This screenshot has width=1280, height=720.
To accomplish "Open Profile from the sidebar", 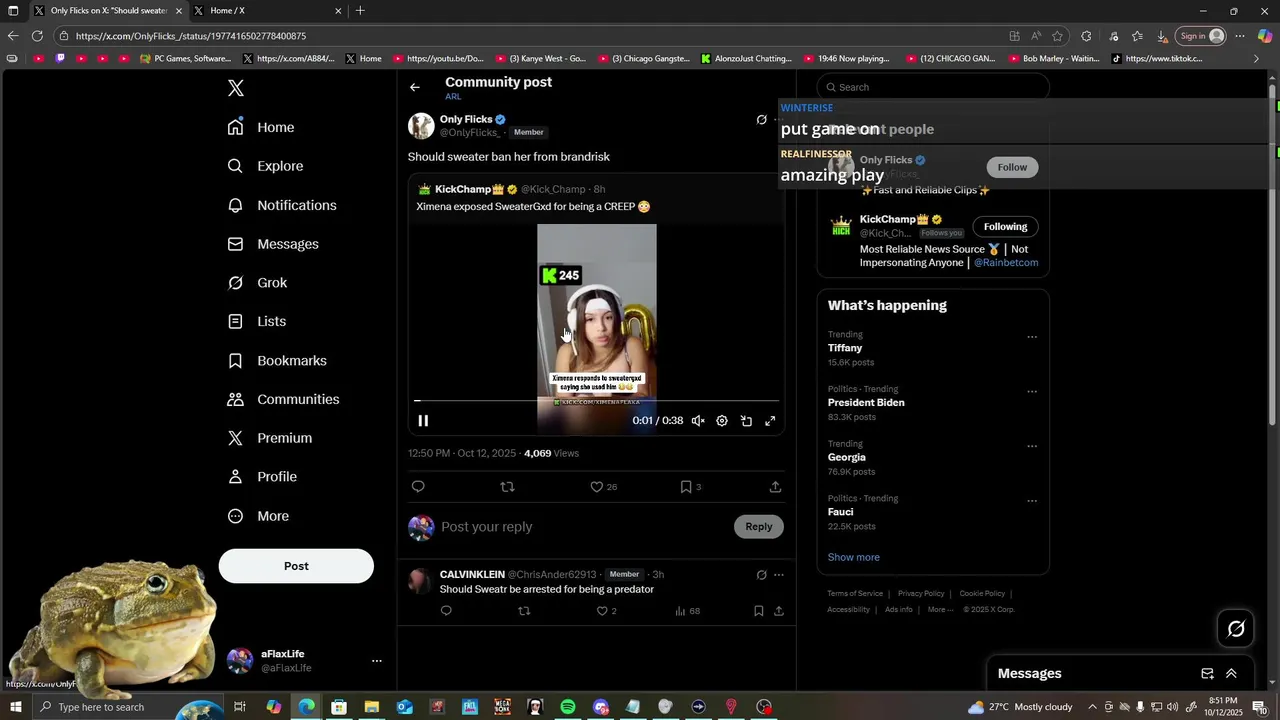I will click(x=262, y=477).
